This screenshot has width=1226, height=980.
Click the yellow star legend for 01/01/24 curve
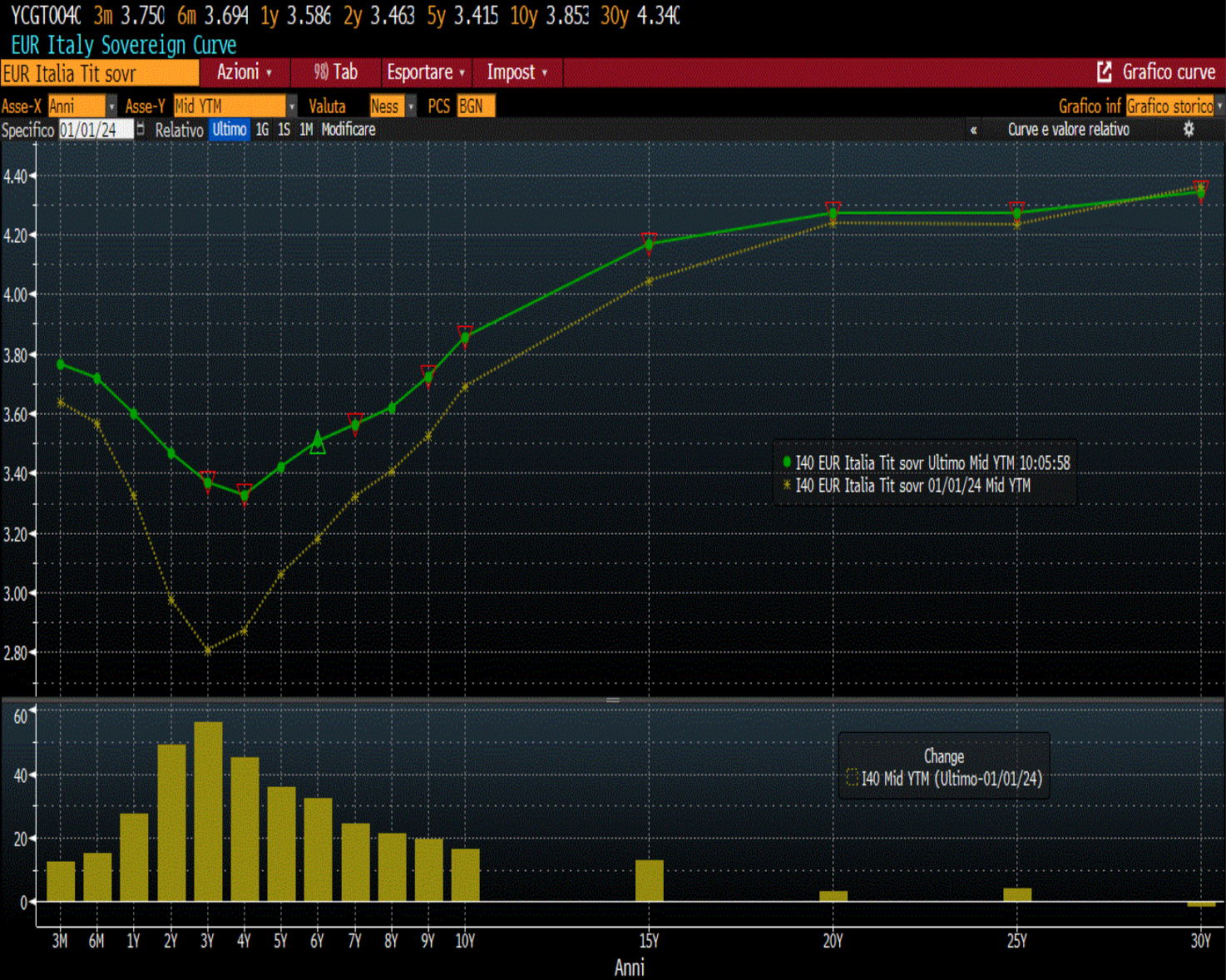787,485
